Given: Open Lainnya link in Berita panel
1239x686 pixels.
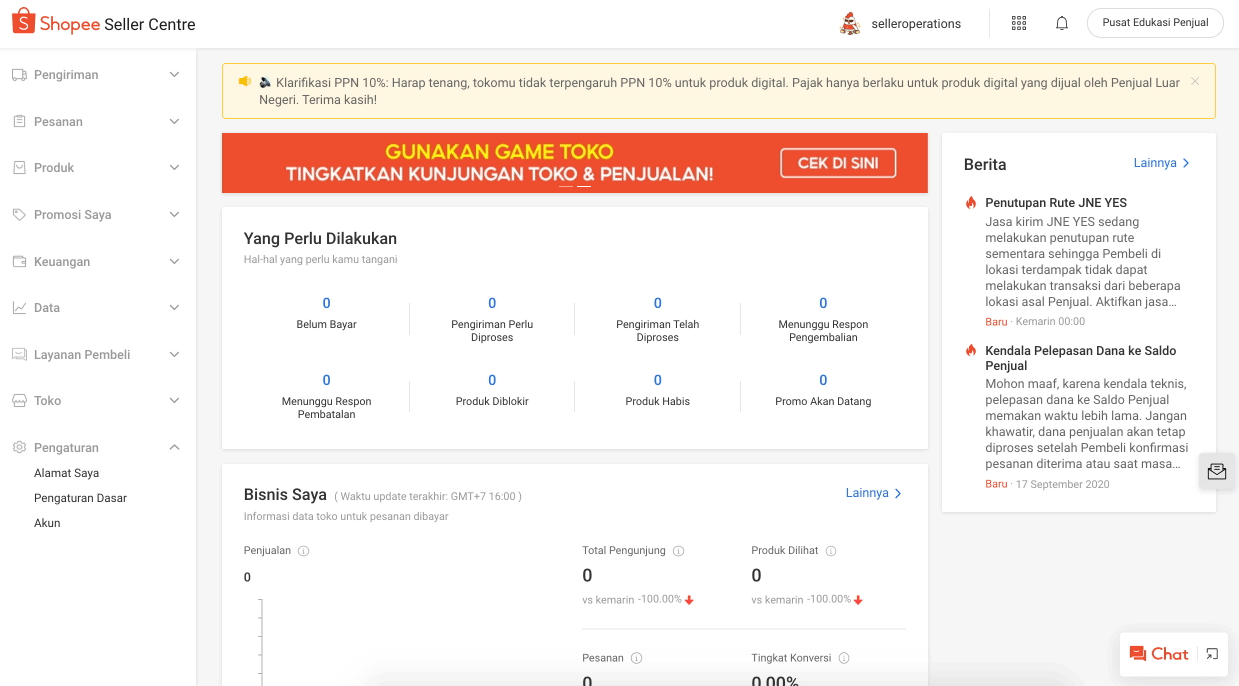Looking at the screenshot, I should [x=1162, y=163].
